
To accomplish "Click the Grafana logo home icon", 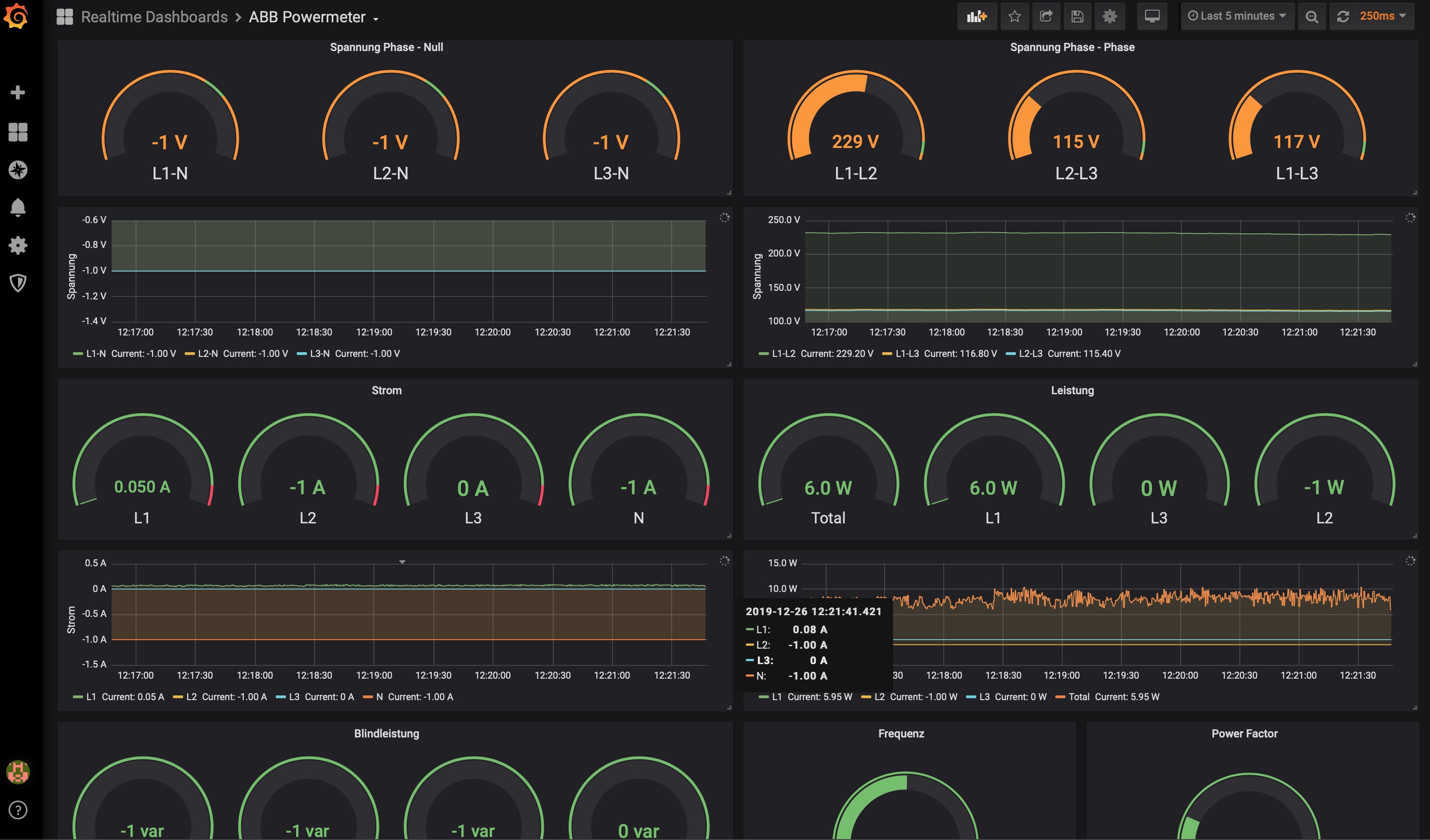I will click(16, 16).
